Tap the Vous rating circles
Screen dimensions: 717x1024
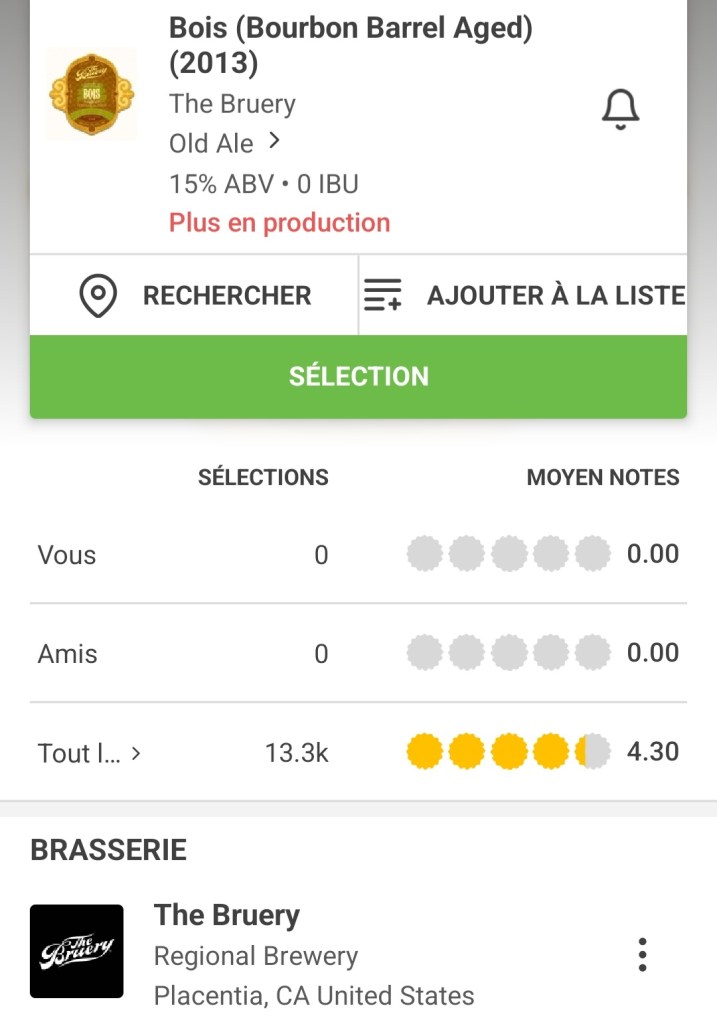(508, 553)
